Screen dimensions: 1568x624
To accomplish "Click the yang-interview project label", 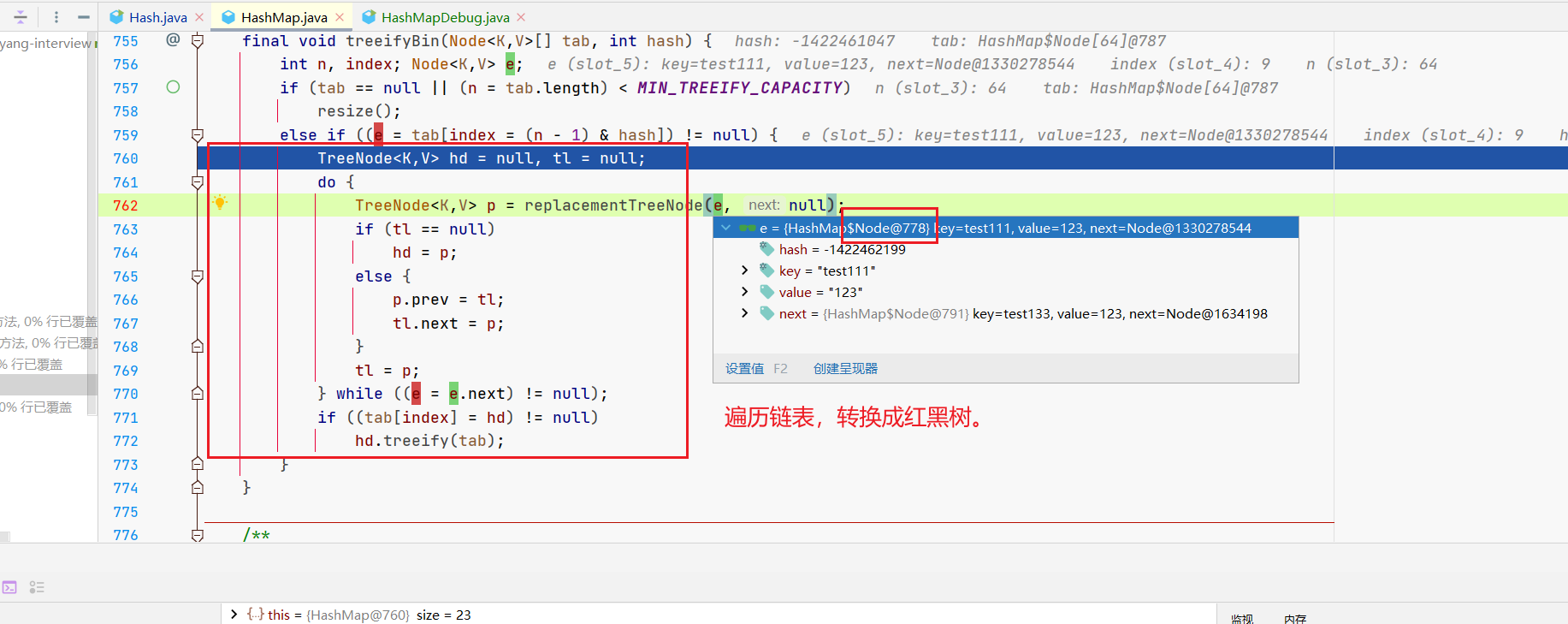I will point(46,43).
